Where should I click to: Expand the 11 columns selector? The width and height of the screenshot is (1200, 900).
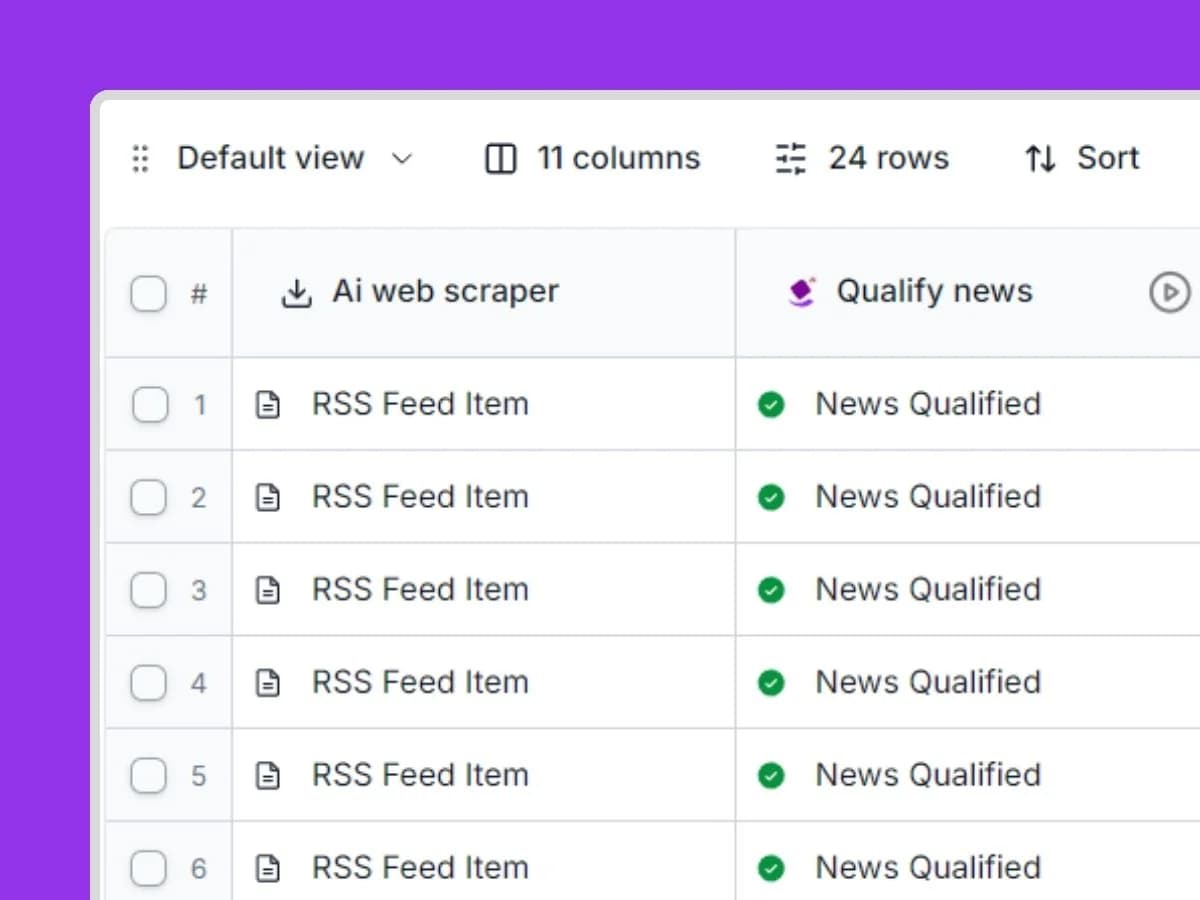(618, 158)
